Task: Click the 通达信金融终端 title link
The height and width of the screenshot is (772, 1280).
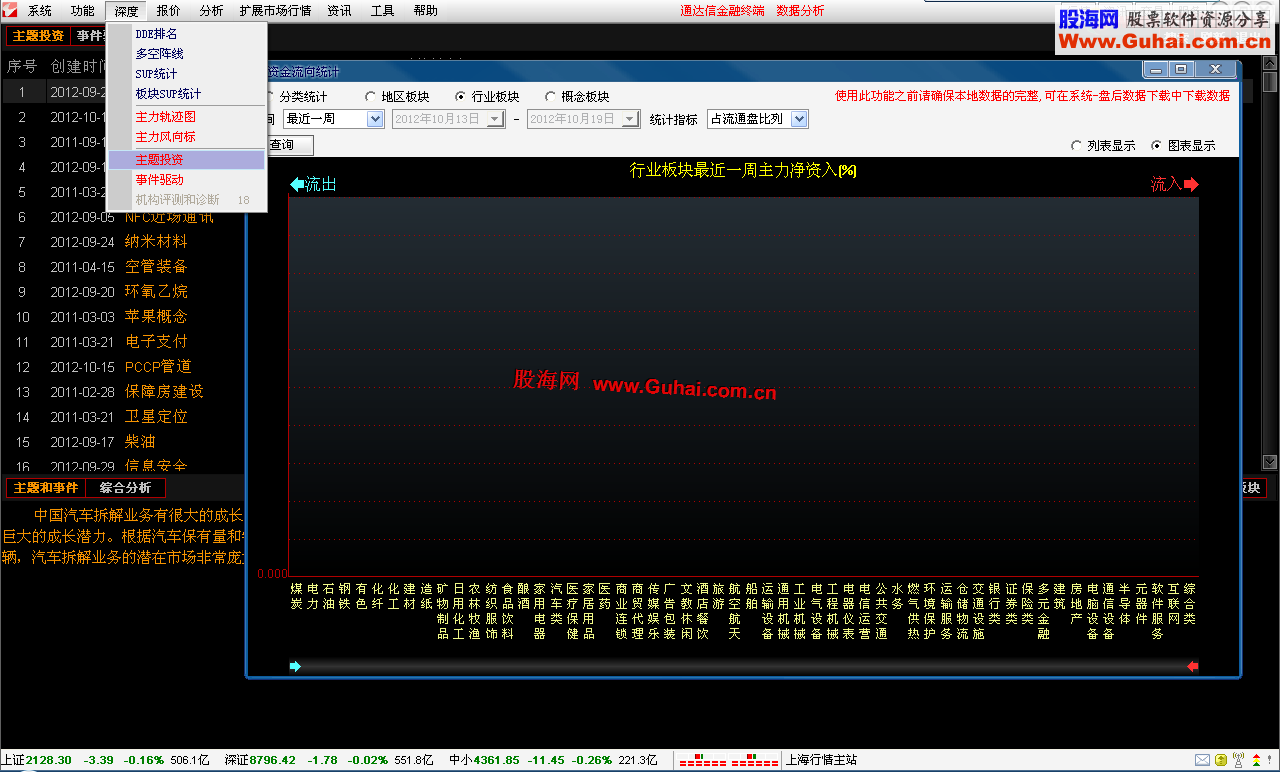Action: (722, 11)
